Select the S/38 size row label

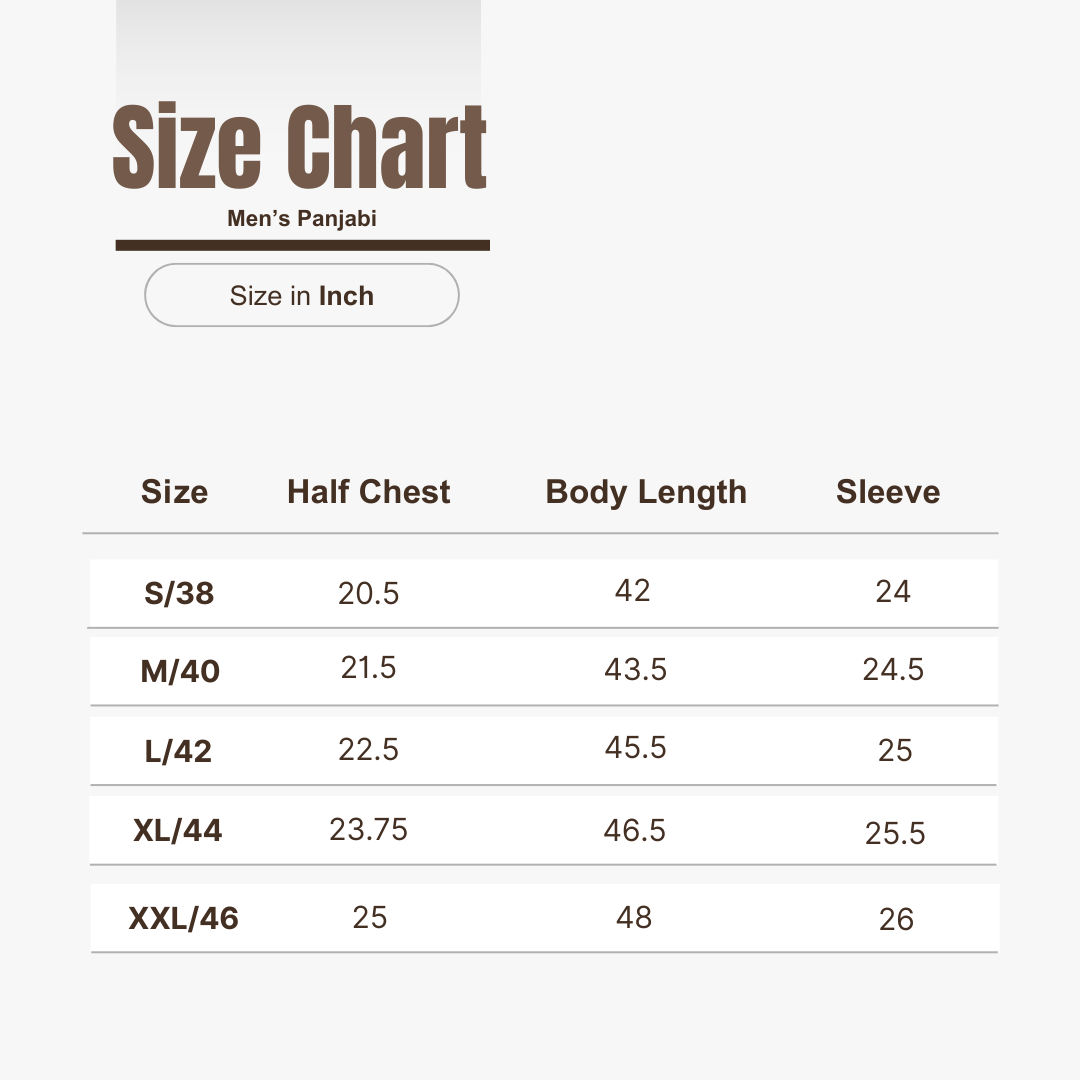[x=180, y=594]
